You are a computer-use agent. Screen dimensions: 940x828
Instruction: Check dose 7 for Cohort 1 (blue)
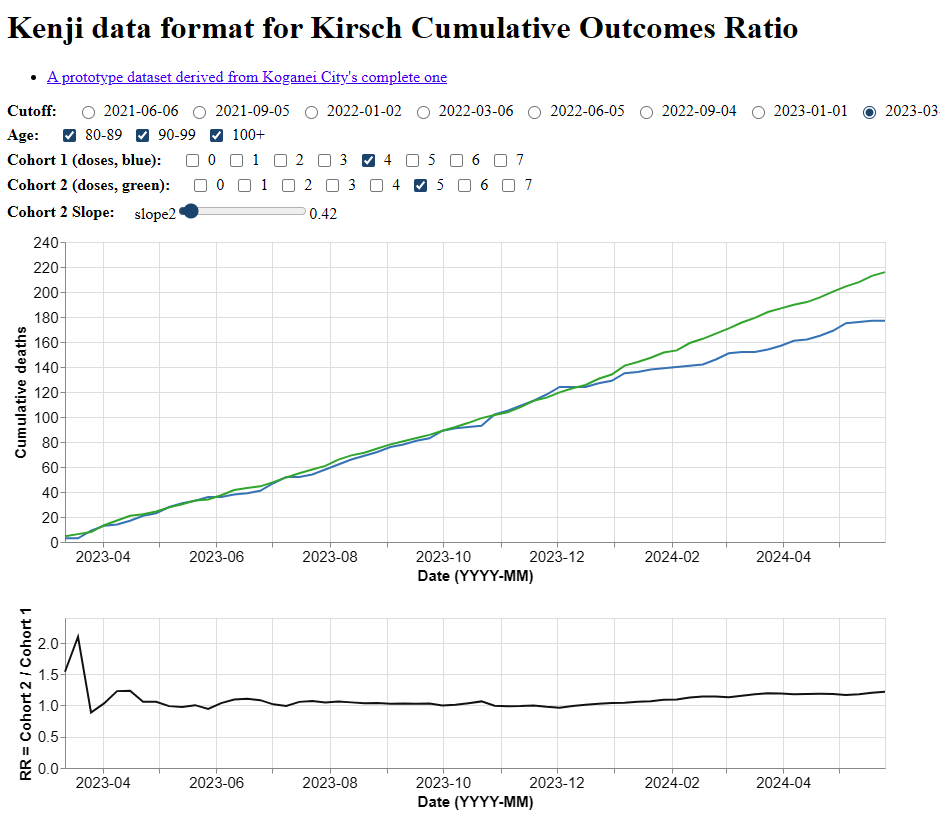pyautogui.click(x=501, y=161)
